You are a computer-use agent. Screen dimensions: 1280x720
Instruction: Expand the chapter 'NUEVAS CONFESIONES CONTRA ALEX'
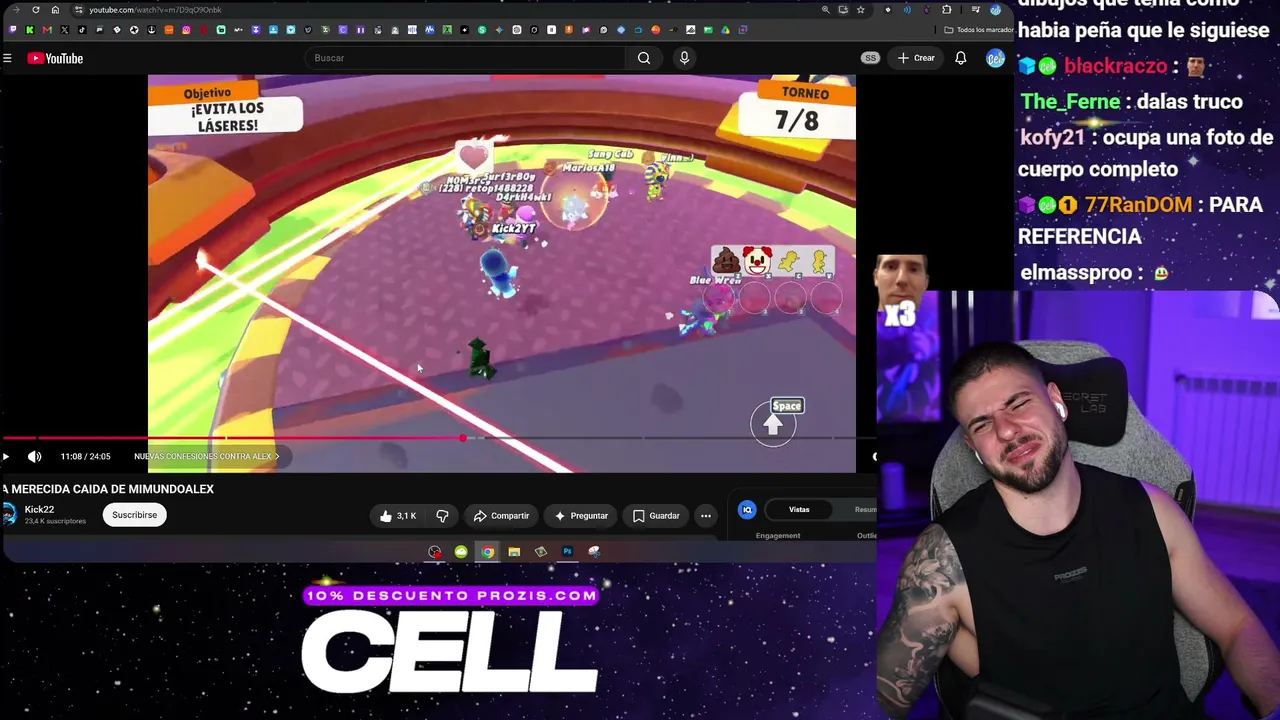[206, 457]
